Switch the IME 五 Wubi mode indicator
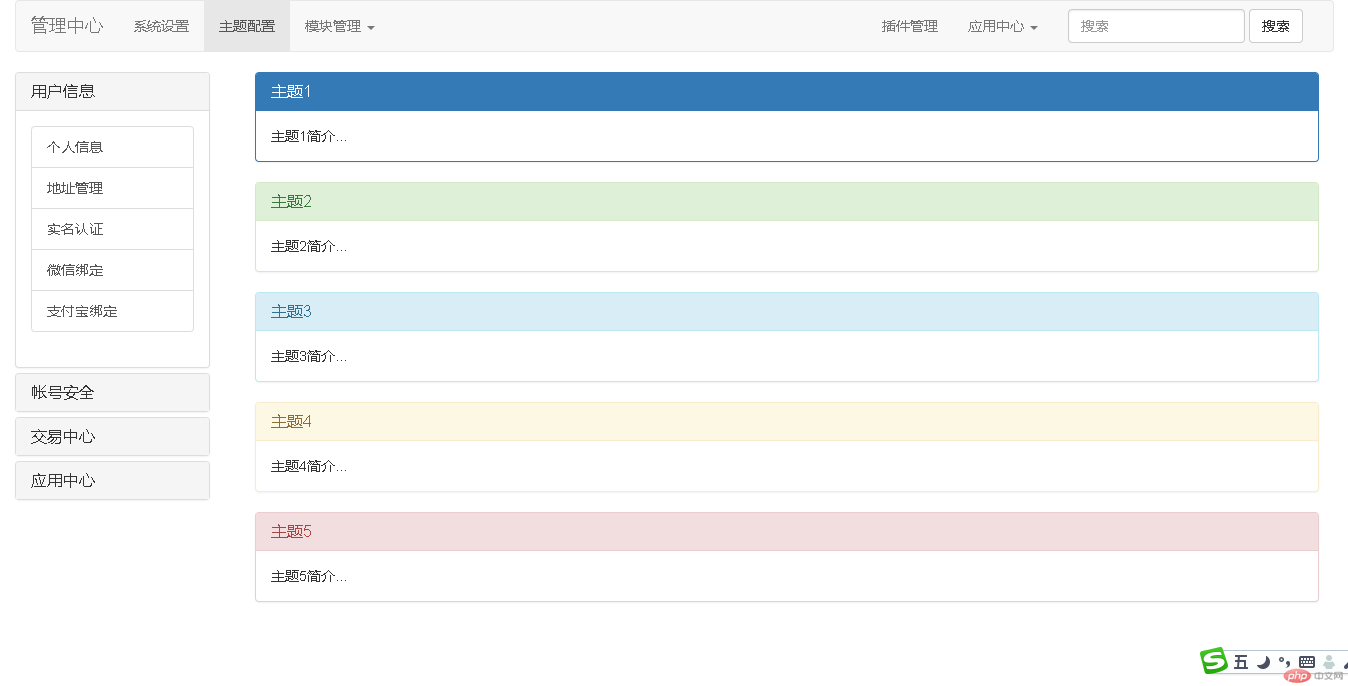The width and height of the screenshot is (1348, 686). click(1241, 662)
